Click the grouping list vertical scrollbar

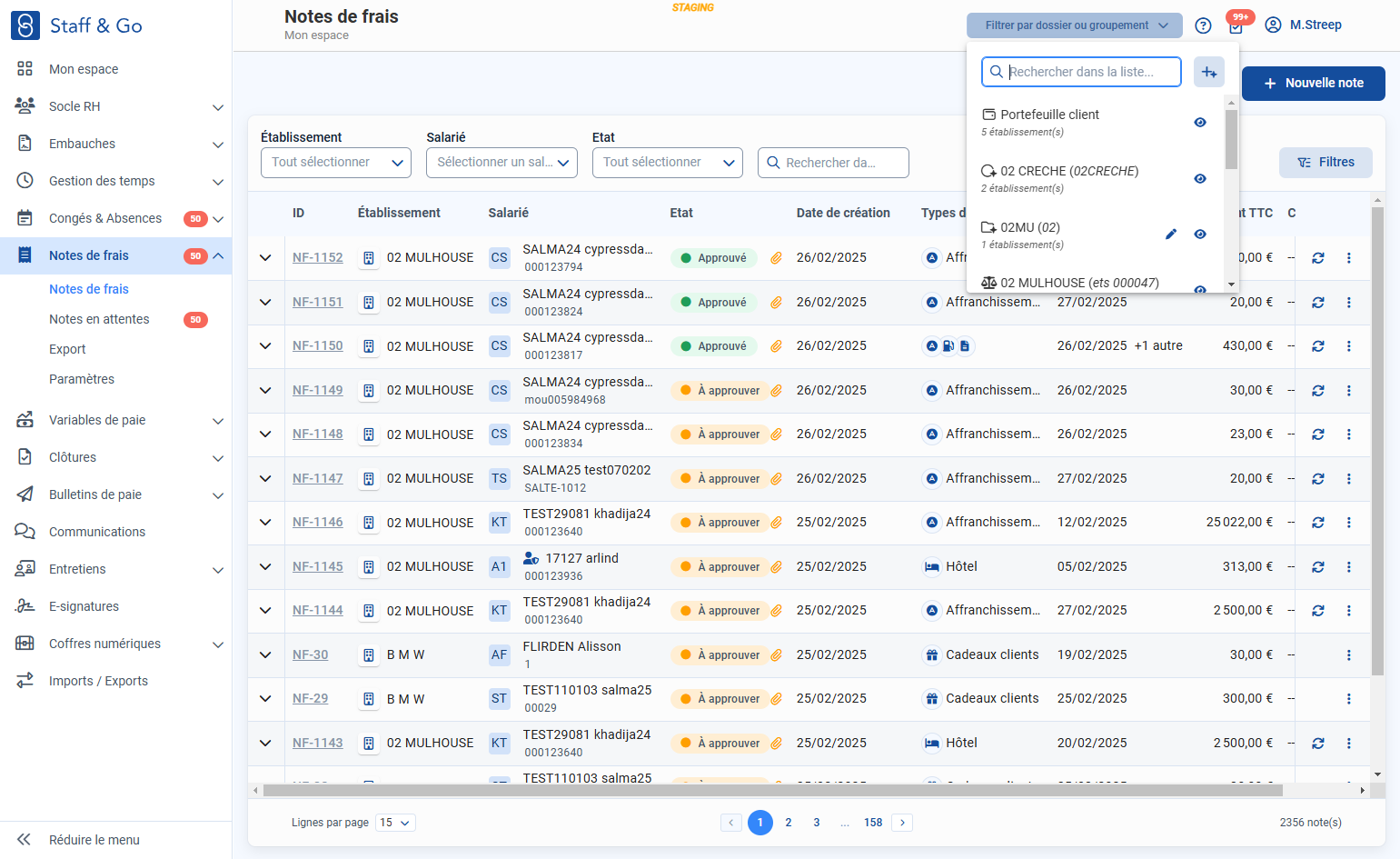tap(1232, 140)
